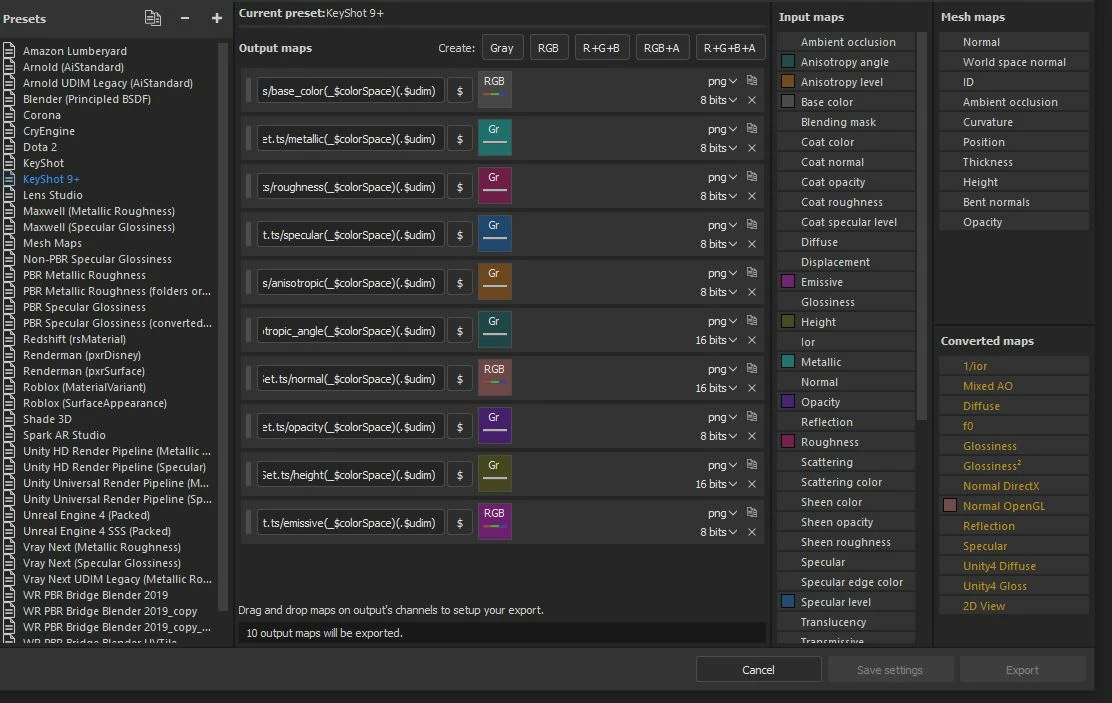This screenshot has width=1112, height=703.
Task: Click the Gr channel box of the metallic map
Action: 494,138
